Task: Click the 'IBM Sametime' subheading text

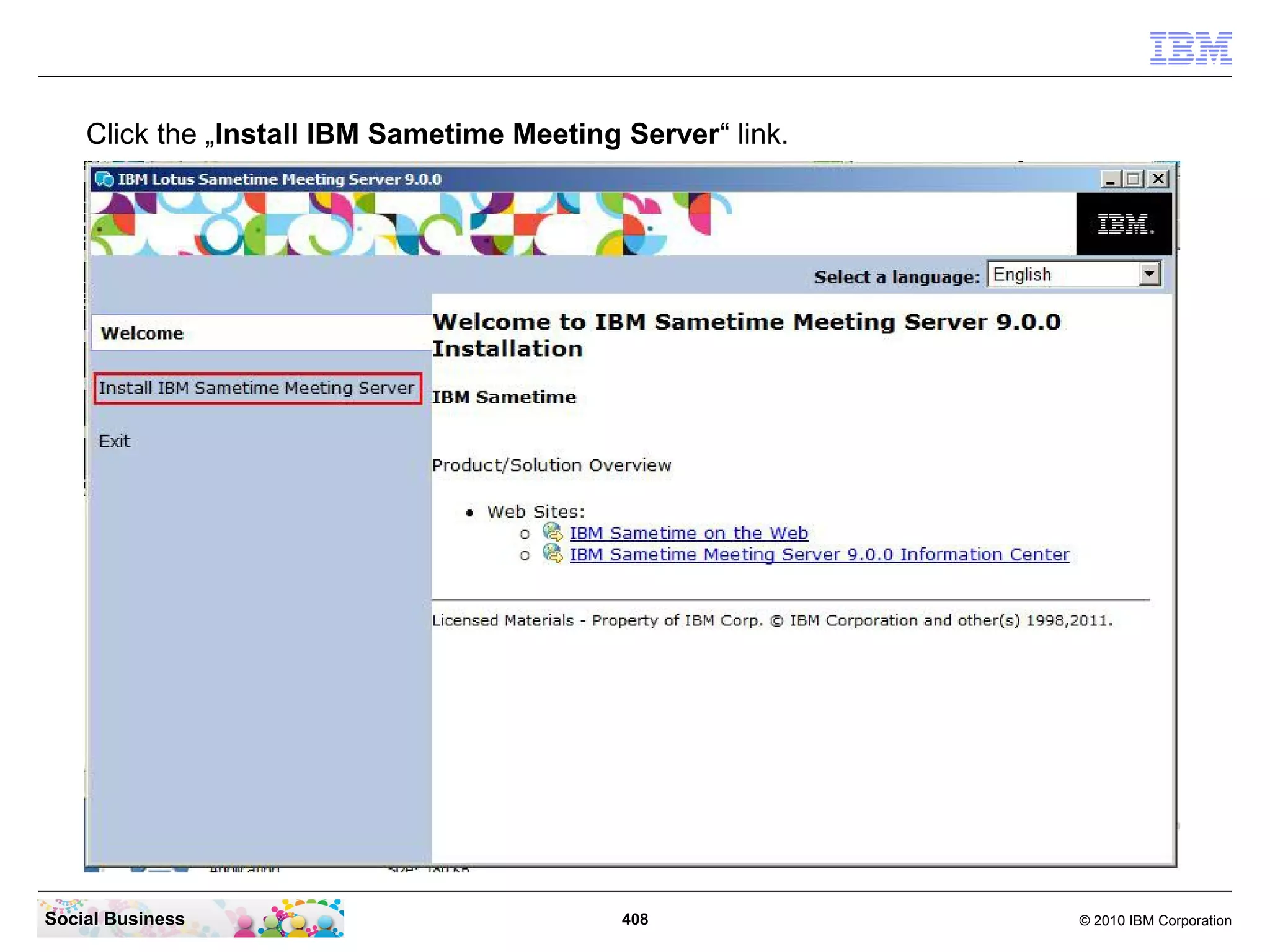Action: (x=504, y=397)
